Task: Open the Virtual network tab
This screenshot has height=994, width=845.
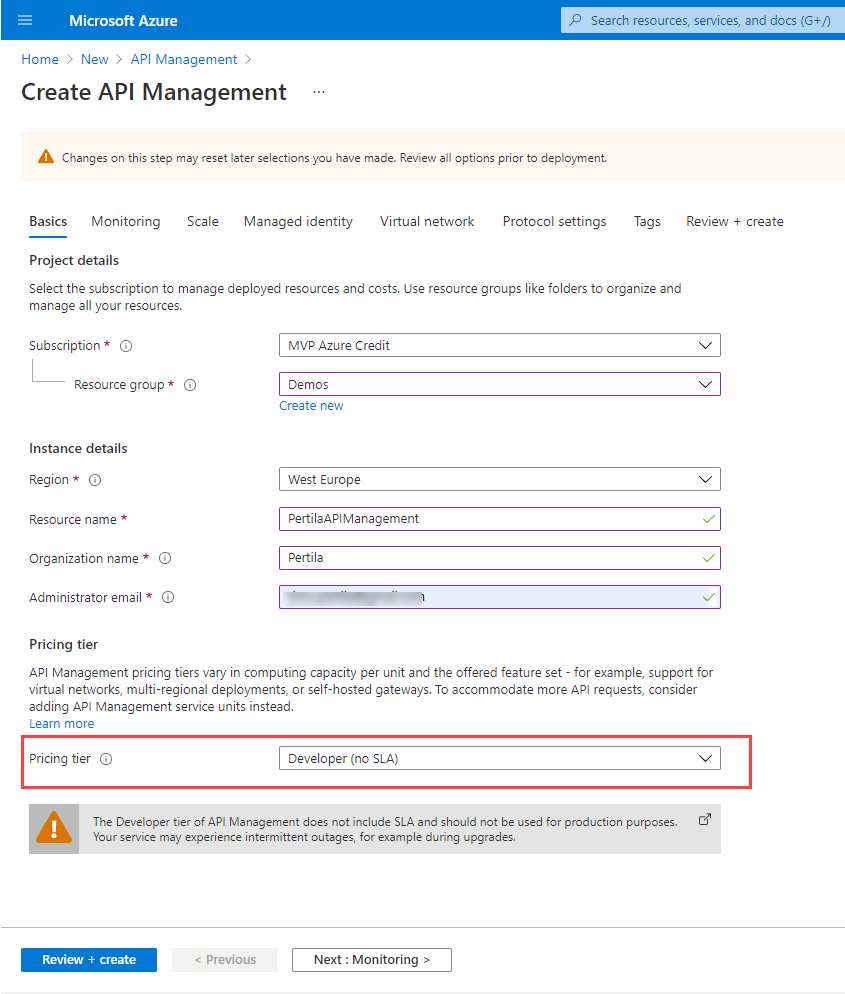Action: [x=427, y=222]
